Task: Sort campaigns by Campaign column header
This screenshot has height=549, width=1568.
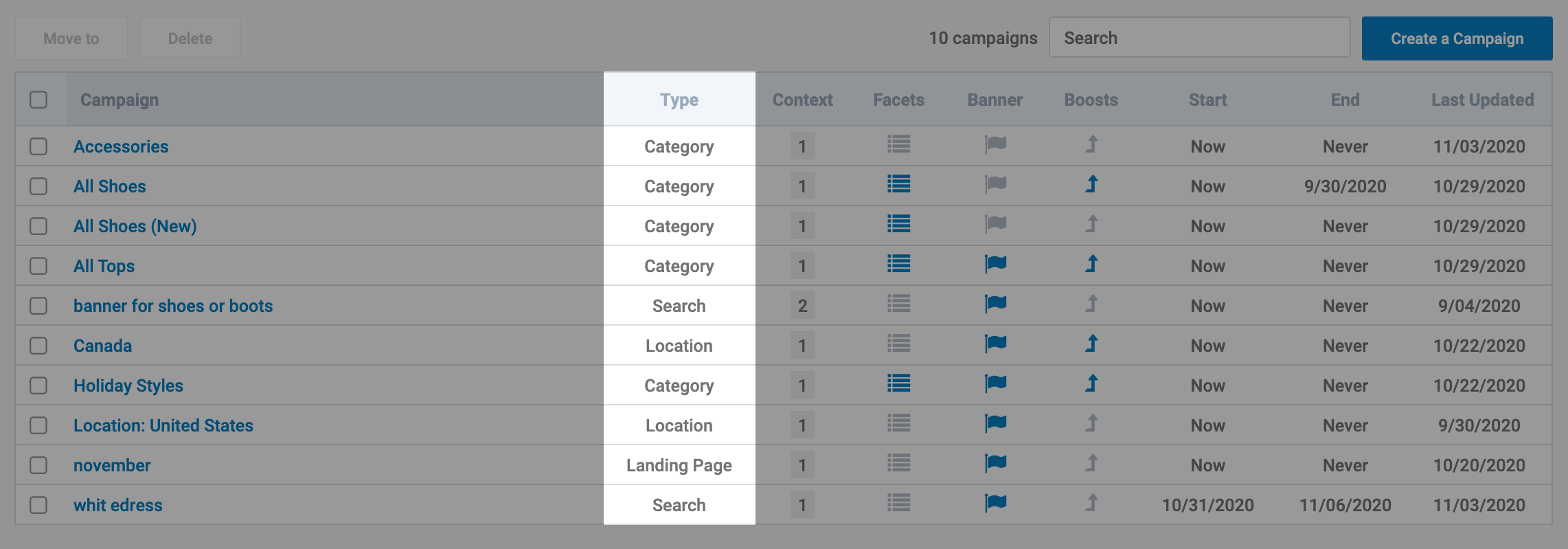Action: 120,100
